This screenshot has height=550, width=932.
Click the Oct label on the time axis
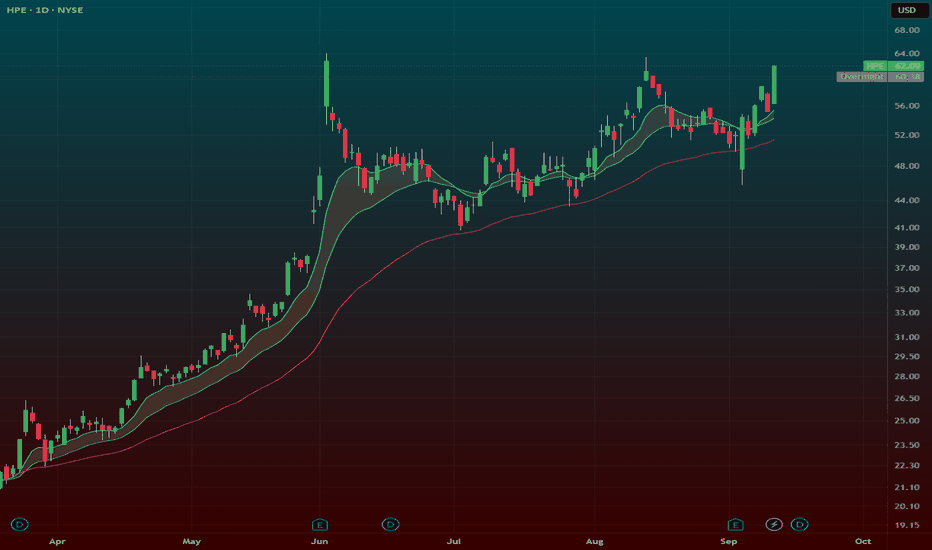coord(863,541)
